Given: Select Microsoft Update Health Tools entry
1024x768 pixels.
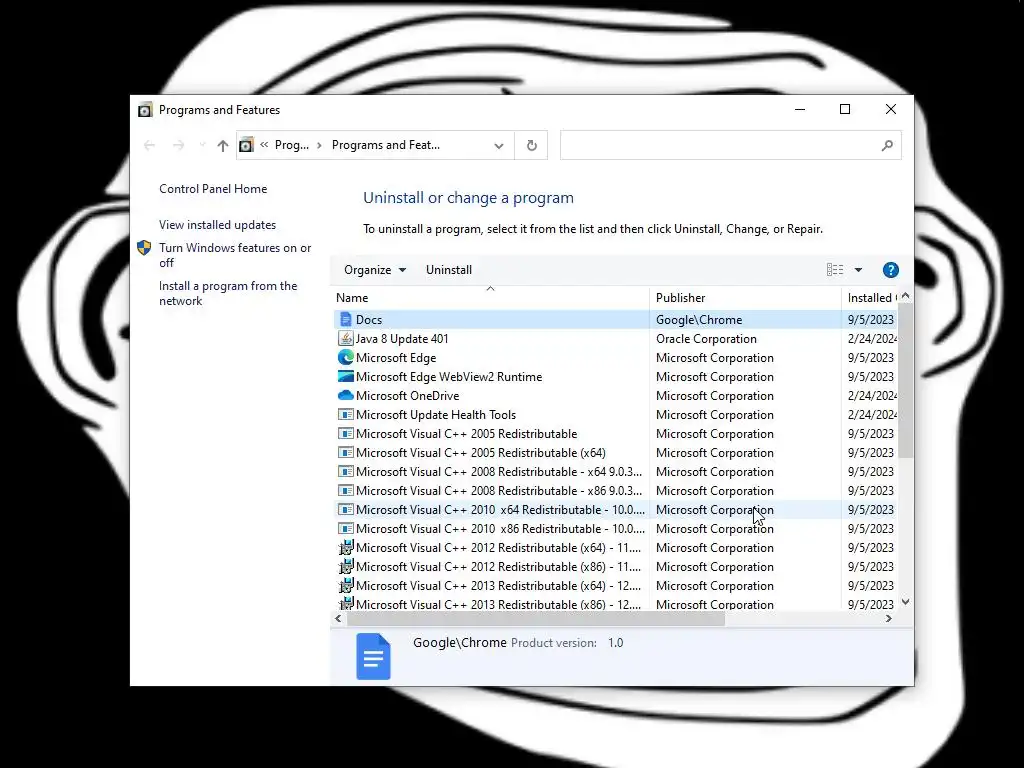Looking at the screenshot, I should click(x=436, y=414).
